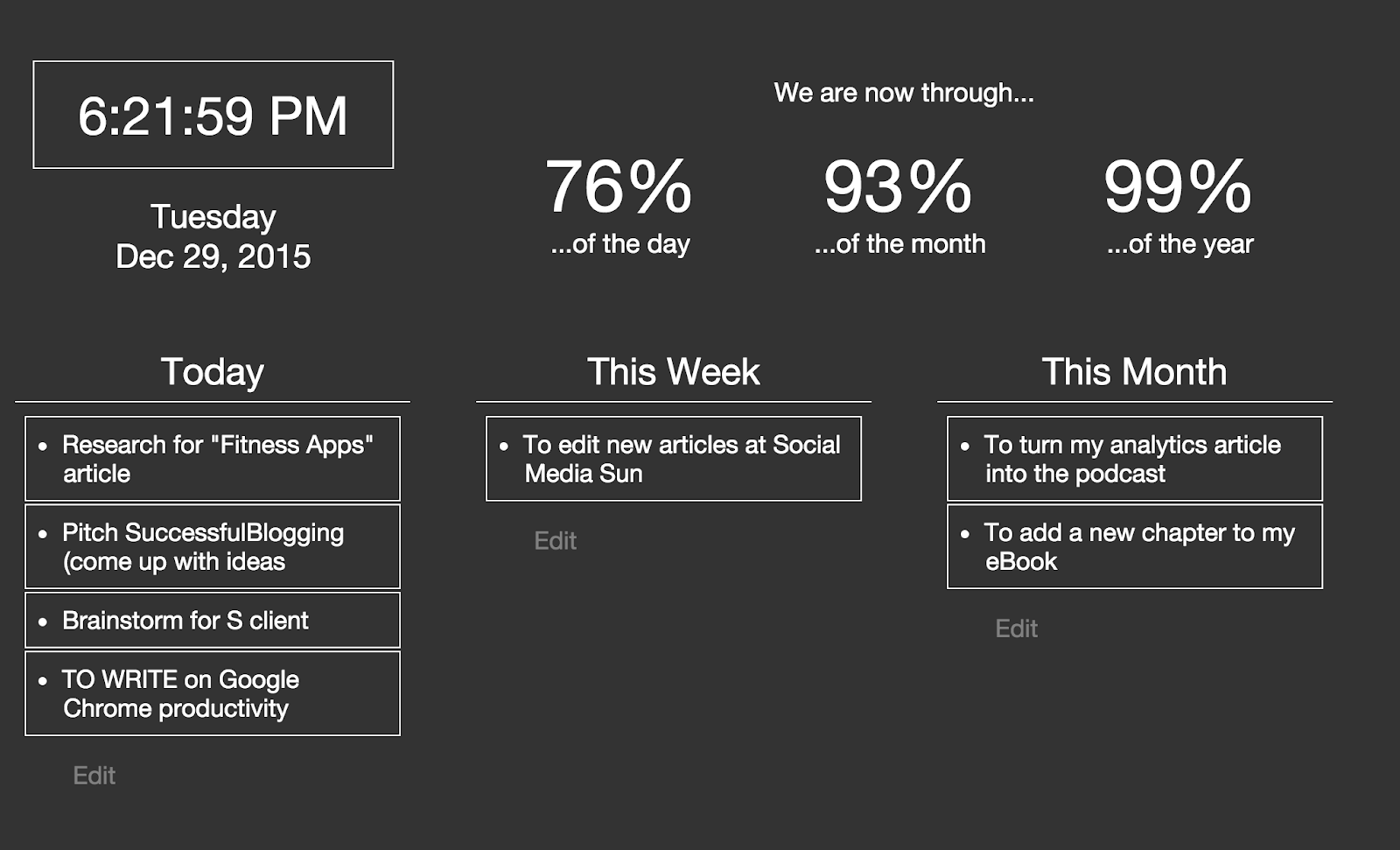Select the Pitch SuccessfulBlogging task
The image size is (1400, 850).
[x=213, y=546]
